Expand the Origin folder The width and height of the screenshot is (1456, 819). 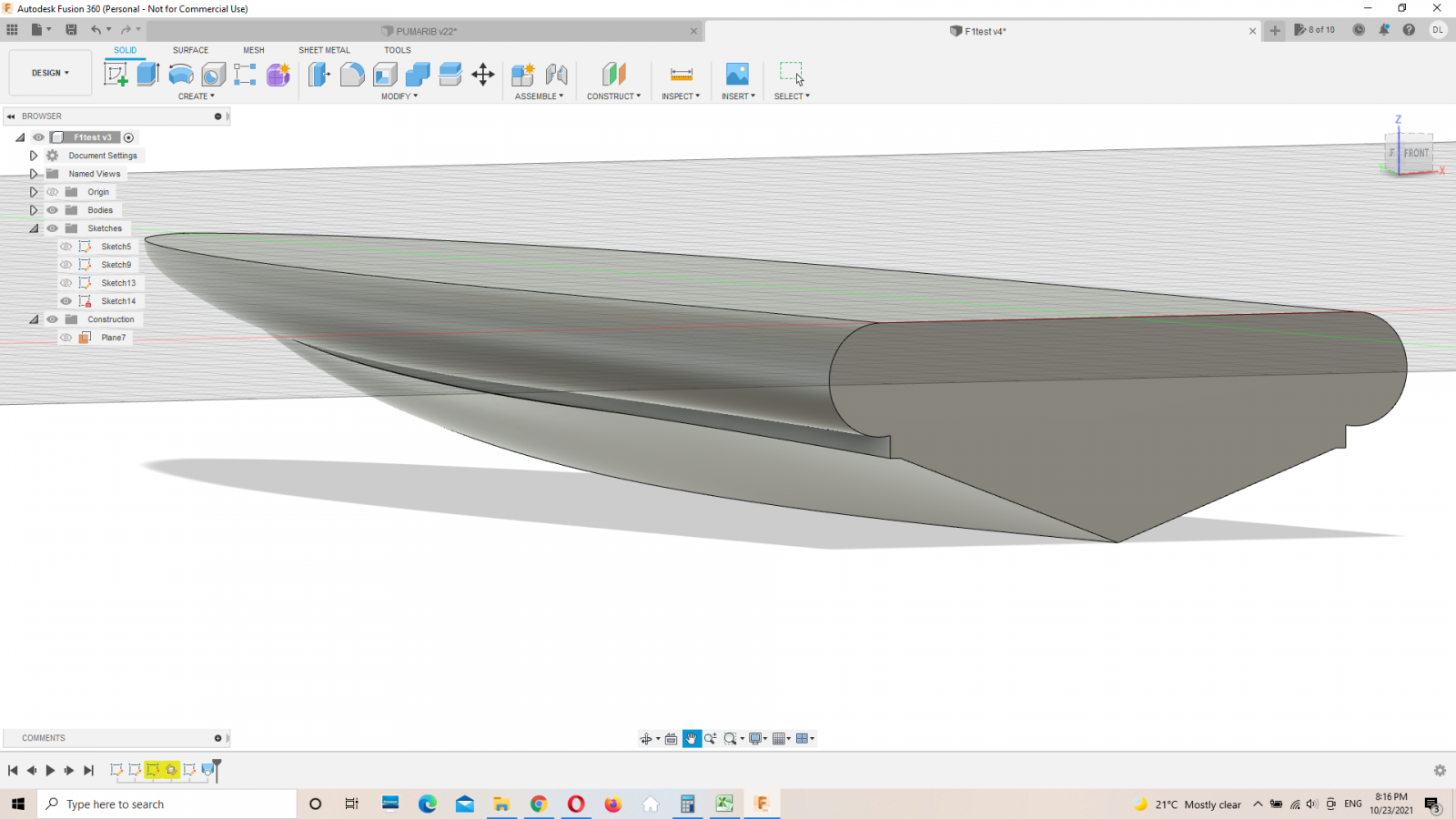coord(34,192)
